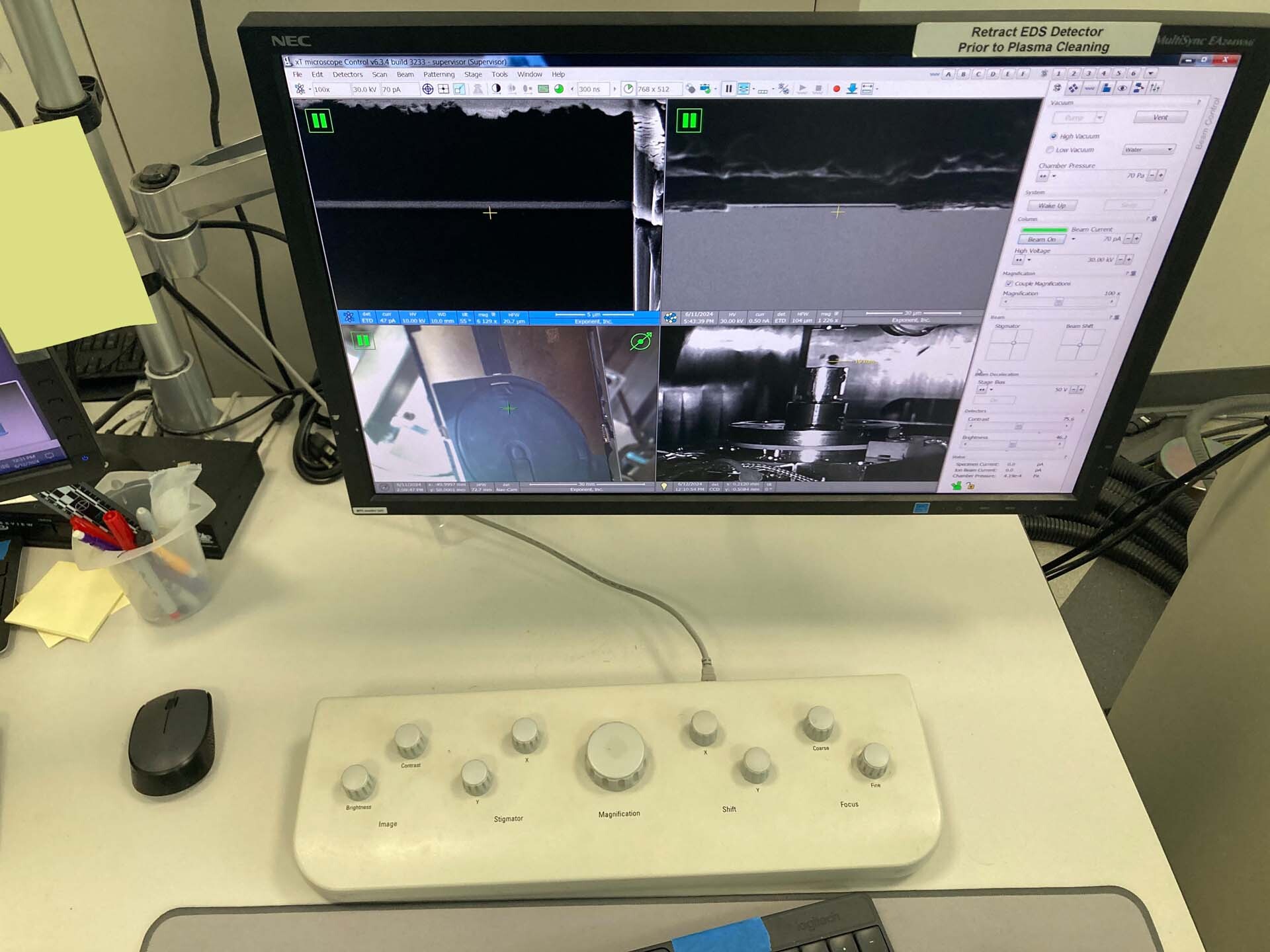Click the 300 ns dwell time field

coord(593,89)
